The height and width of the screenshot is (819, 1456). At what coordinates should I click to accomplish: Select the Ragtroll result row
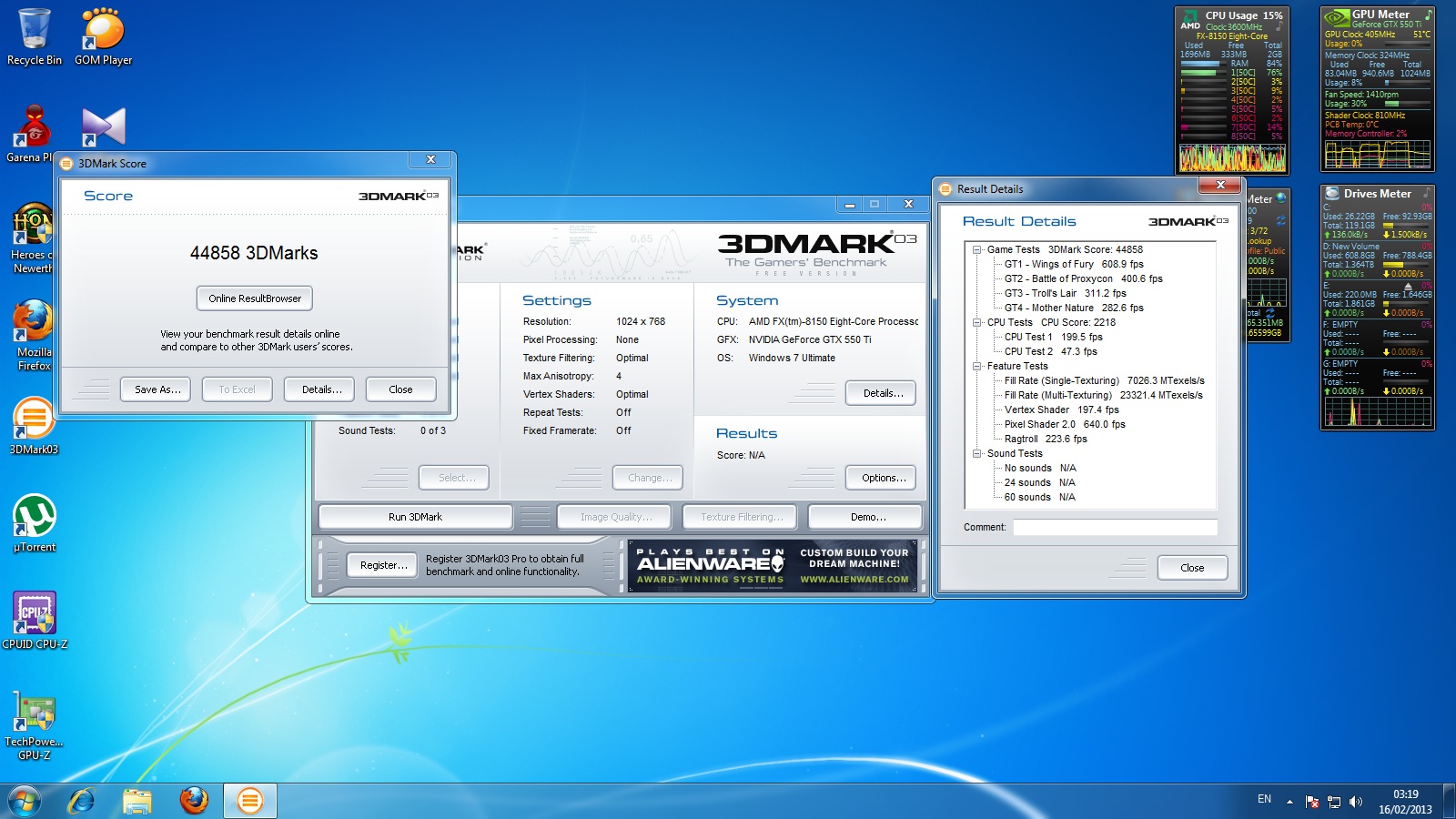(1046, 439)
